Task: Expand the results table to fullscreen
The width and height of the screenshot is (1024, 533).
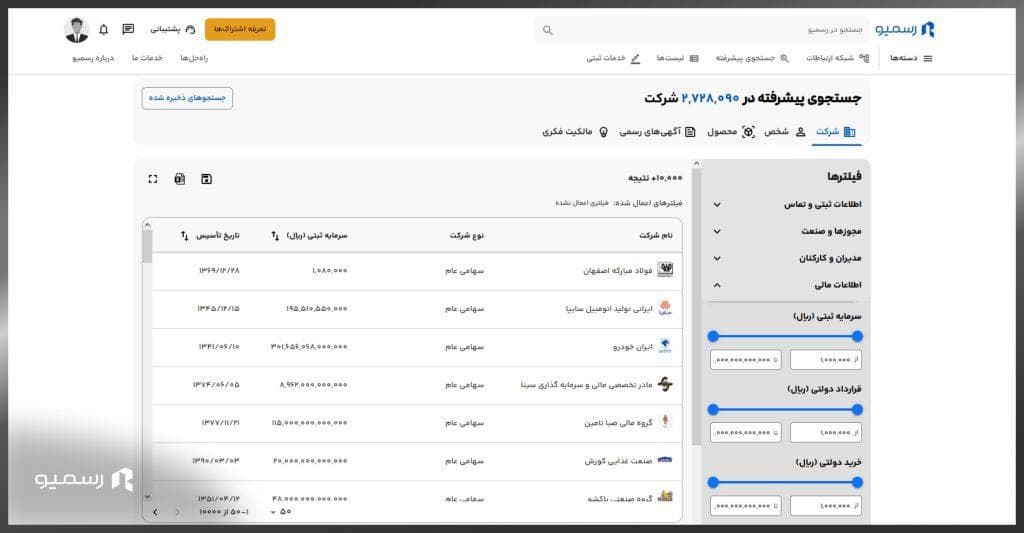Action: point(153,179)
